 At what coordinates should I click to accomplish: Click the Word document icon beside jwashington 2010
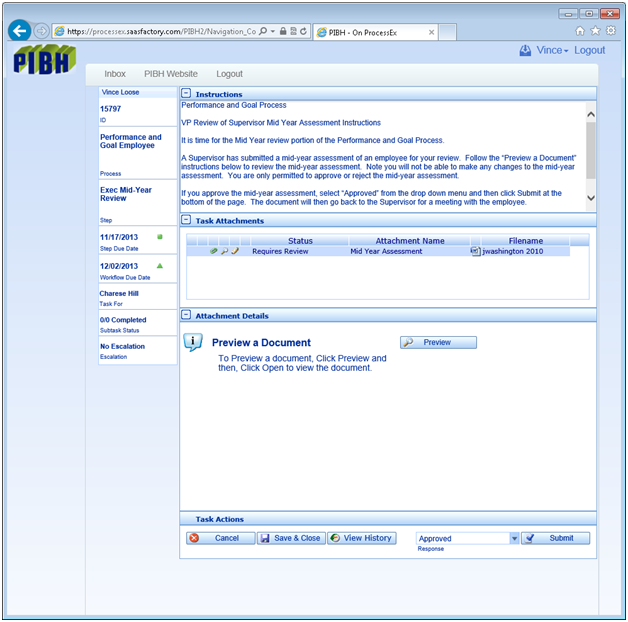[x=475, y=251]
